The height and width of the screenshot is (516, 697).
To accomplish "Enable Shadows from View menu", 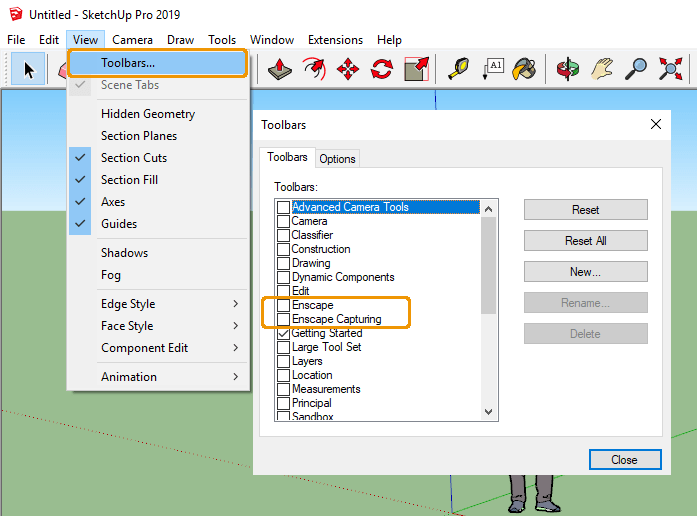I will point(158,253).
